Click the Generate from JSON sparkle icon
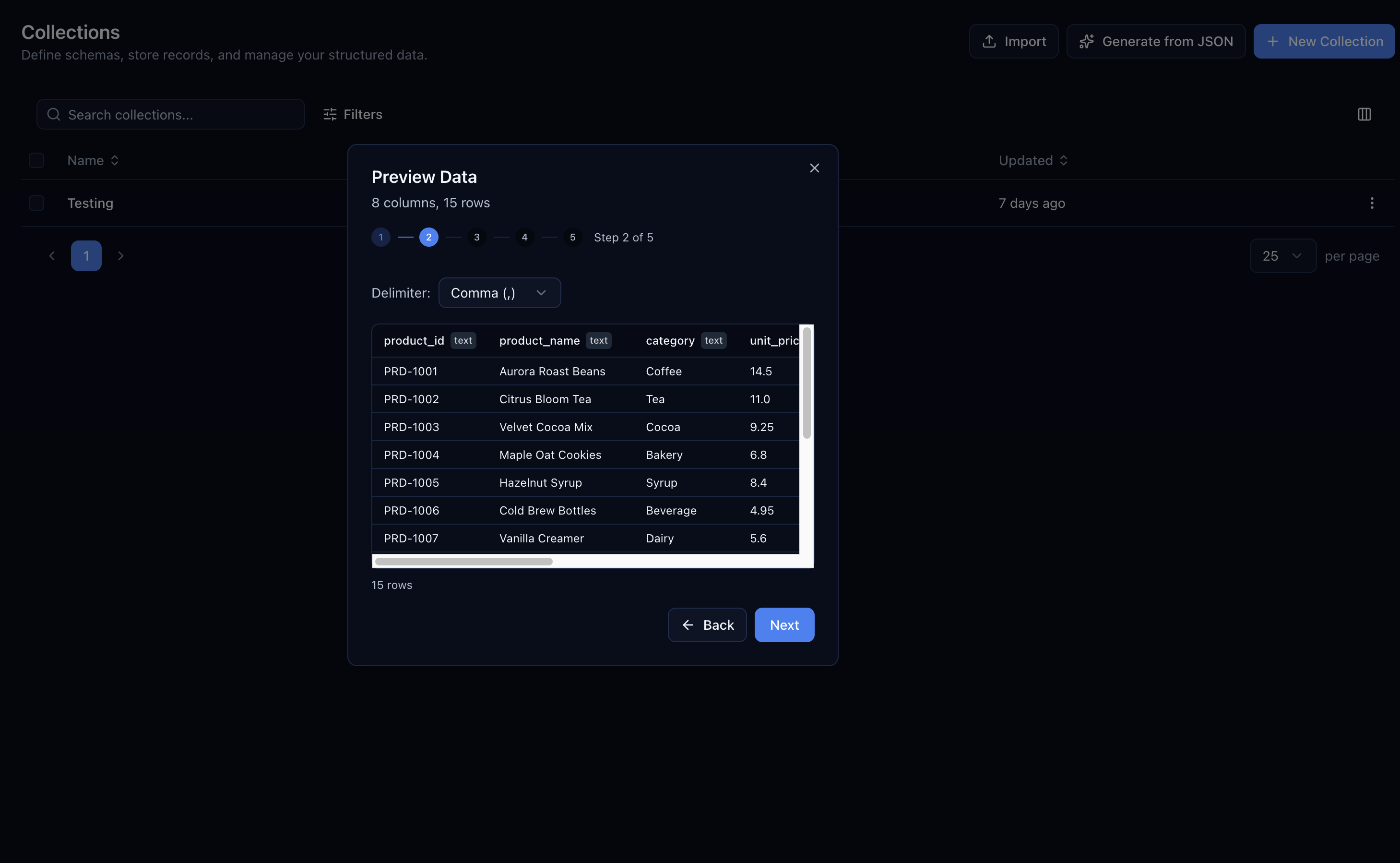Image resolution: width=1400 pixels, height=863 pixels. 1086,41
